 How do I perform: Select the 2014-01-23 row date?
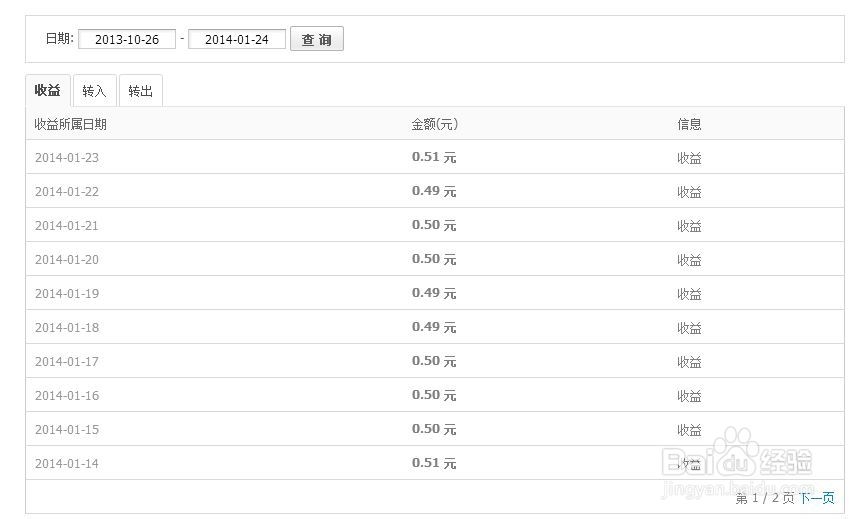pos(67,158)
